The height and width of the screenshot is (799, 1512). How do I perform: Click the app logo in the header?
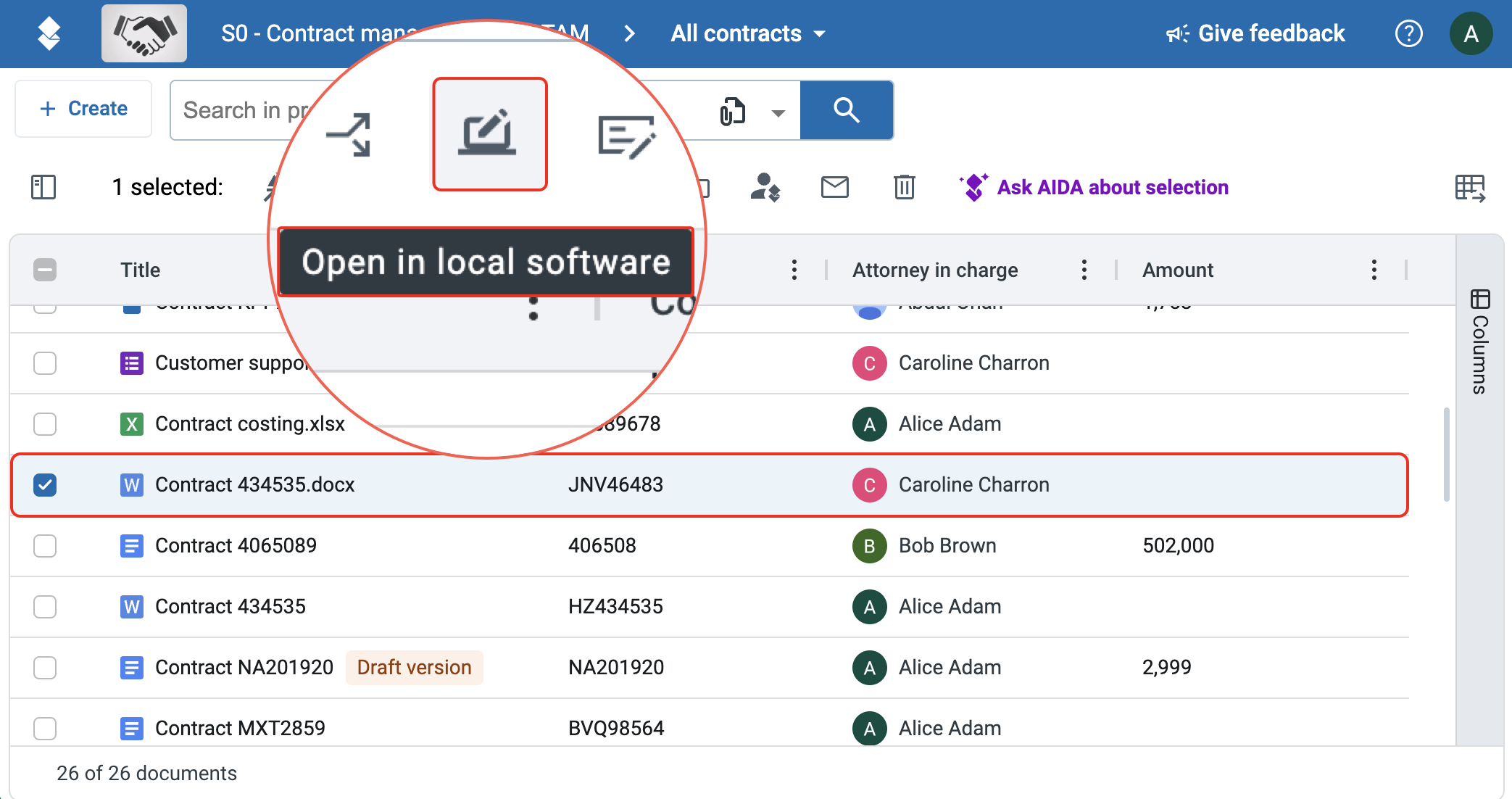pos(49,33)
